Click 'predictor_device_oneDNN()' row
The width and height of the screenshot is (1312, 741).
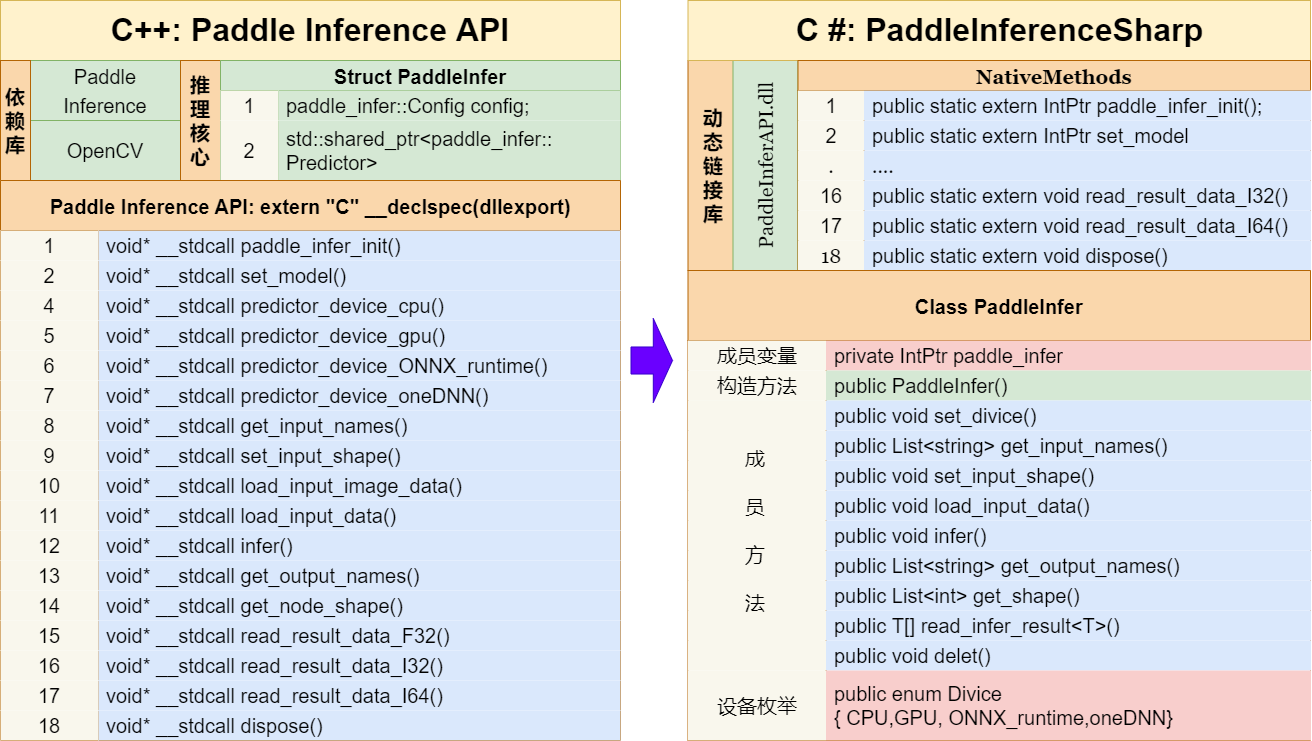click(359, 396)
